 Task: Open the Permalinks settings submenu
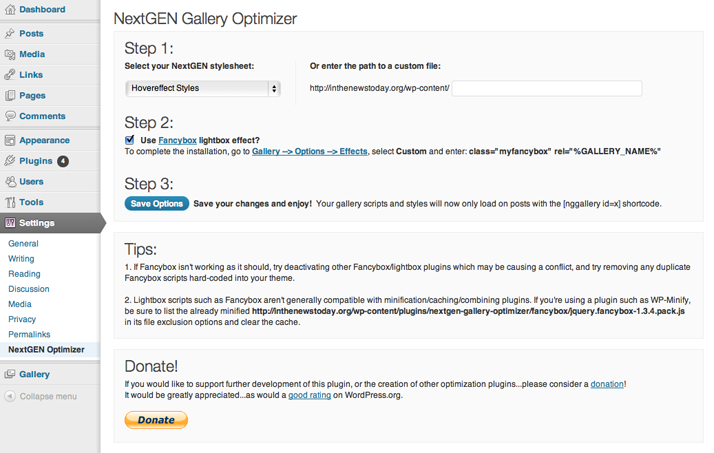(29, 334)
